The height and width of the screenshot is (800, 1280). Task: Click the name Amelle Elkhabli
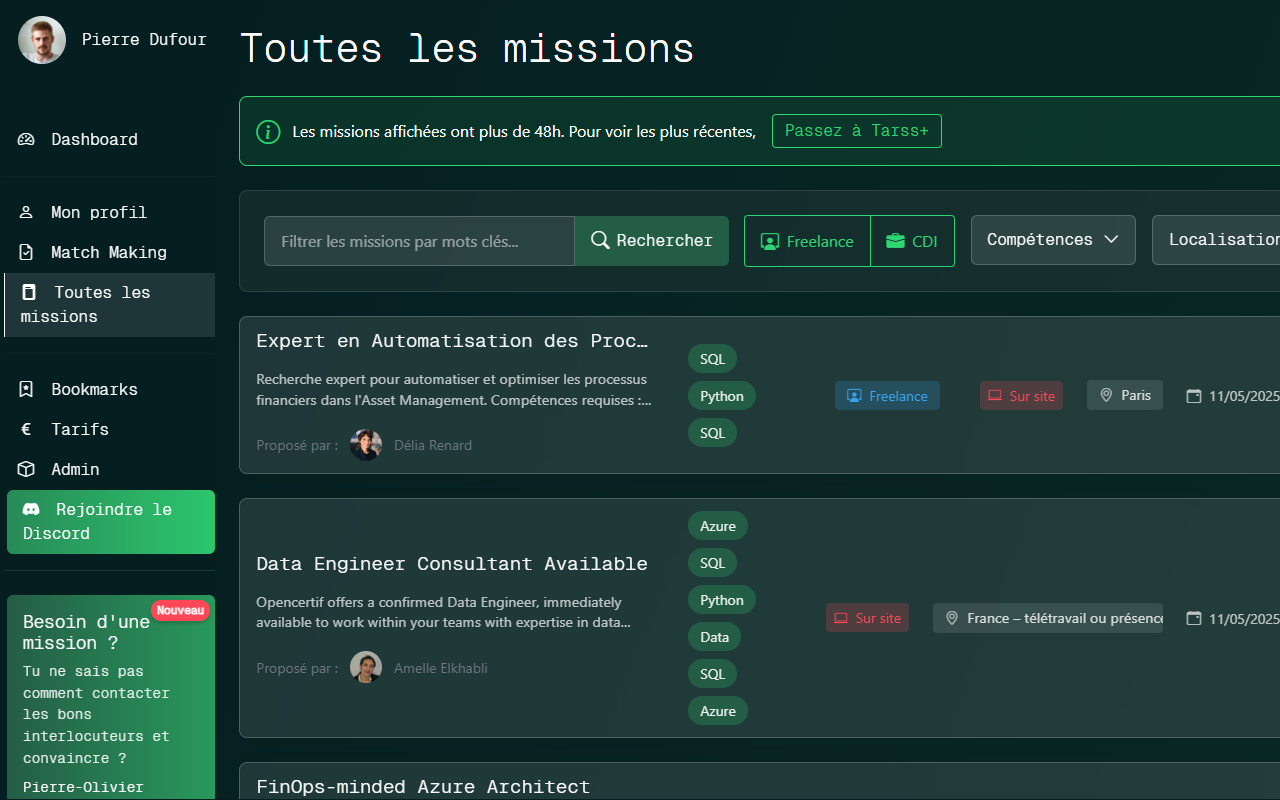pyautogui.click(x=441, y=667)
